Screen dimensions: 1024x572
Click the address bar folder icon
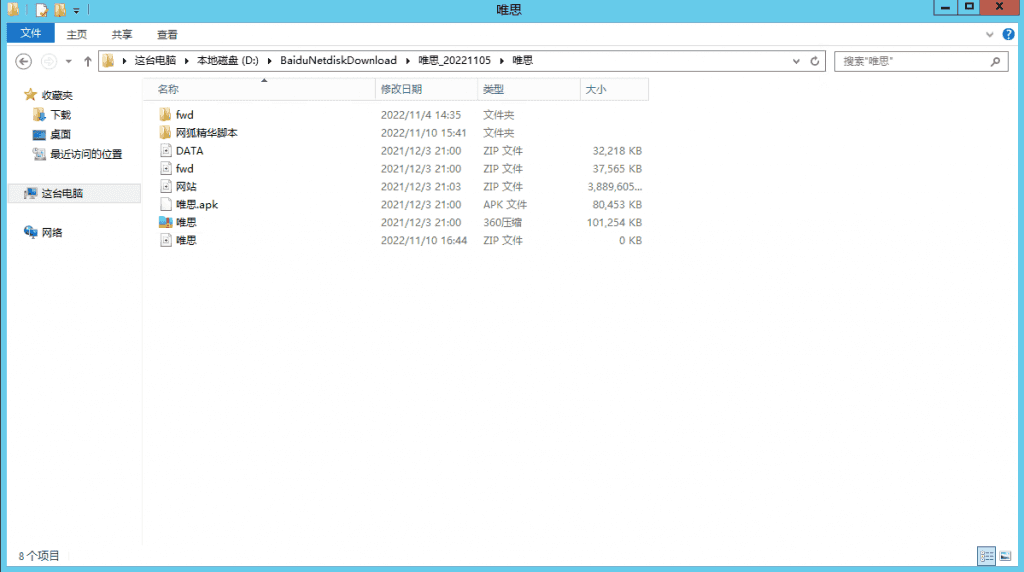(108, 61)
